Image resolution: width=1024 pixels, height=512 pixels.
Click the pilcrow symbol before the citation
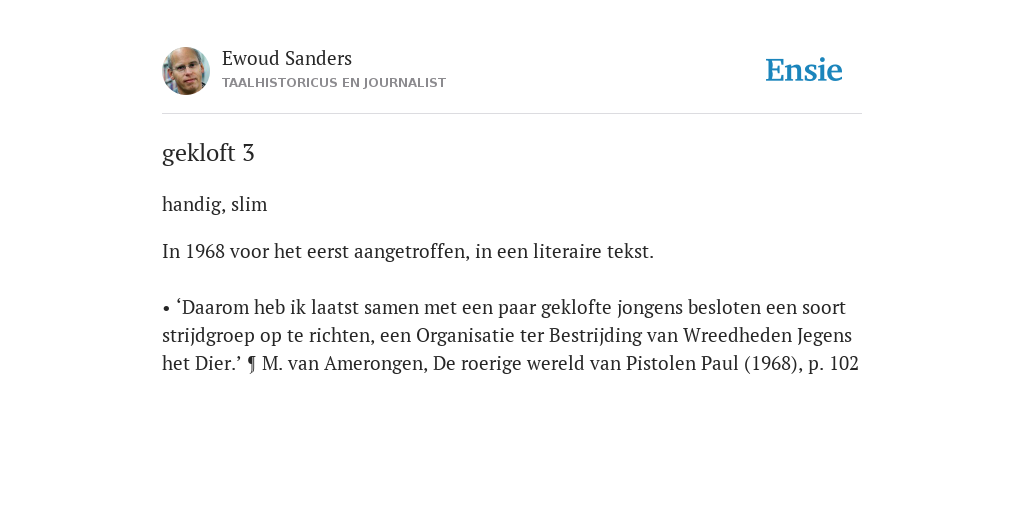click(x=252, y=364)
